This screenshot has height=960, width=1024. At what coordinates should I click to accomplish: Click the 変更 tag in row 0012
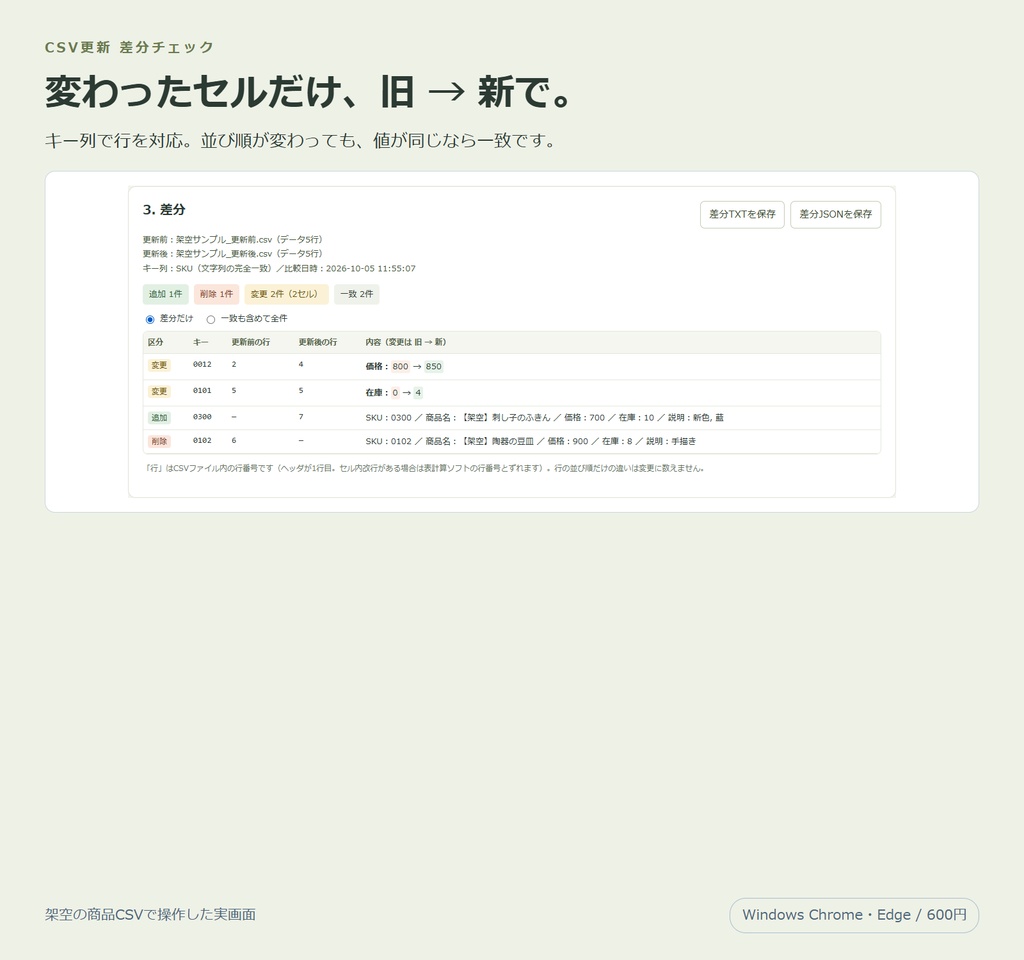point(159,365)
